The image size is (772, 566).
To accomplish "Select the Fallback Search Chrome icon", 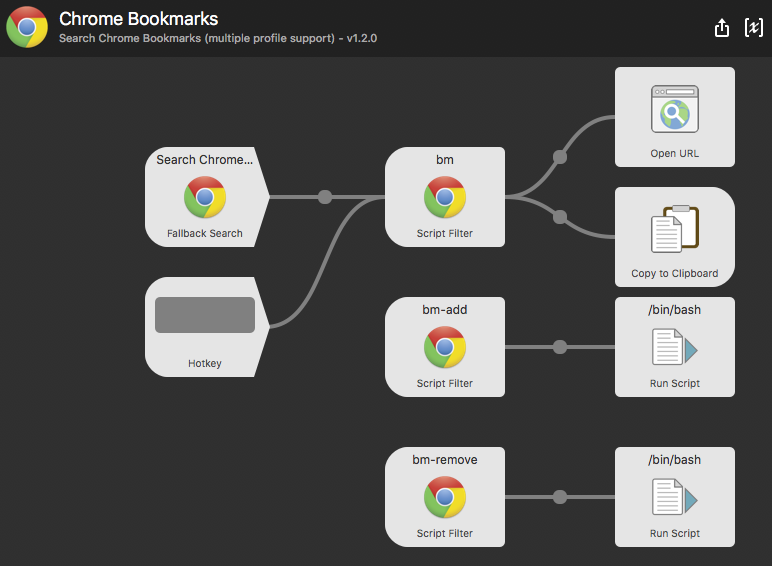I will (x=205, y=198).
